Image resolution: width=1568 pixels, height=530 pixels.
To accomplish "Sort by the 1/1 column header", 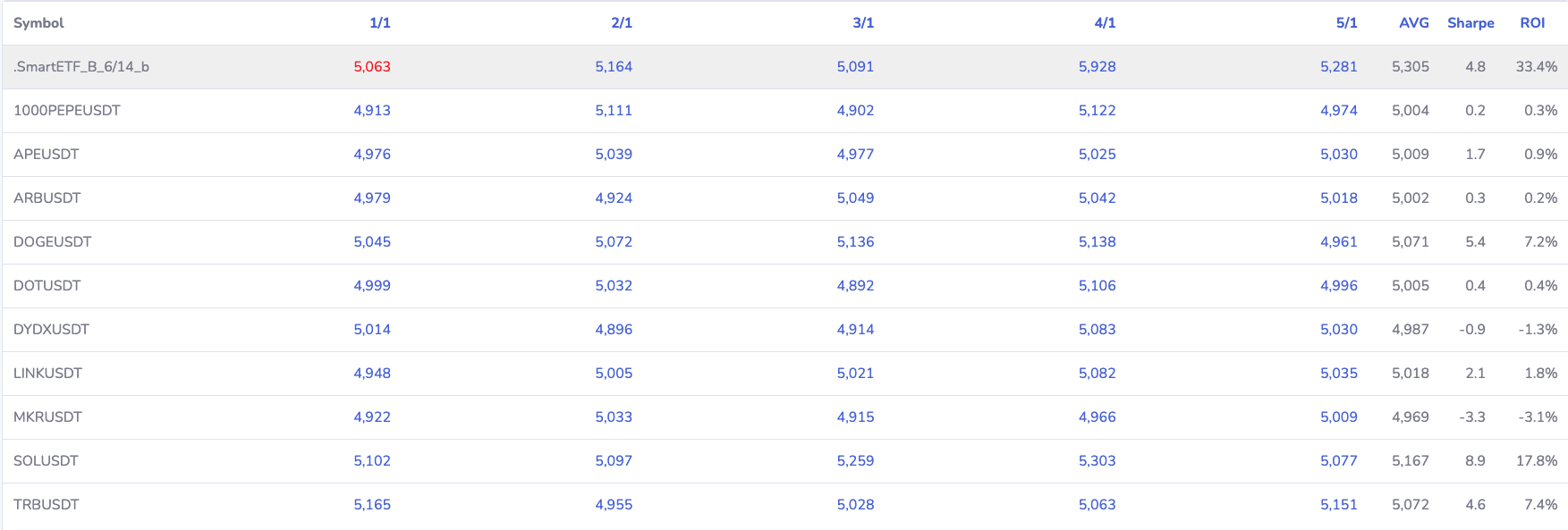I will coord(380,23).
